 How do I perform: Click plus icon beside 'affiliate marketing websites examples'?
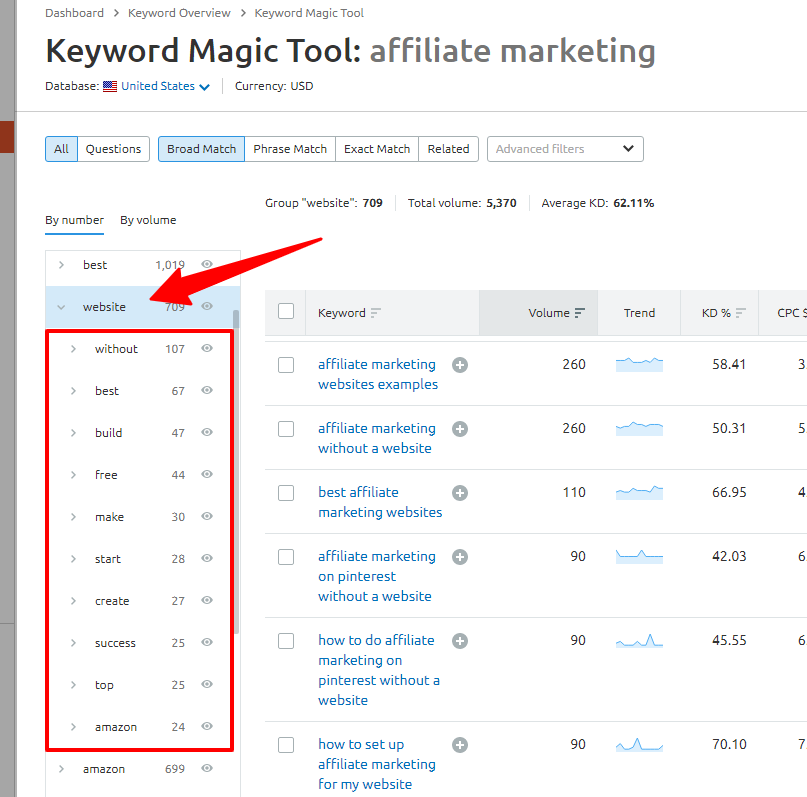pyautogui.click(x=460, y=365)
